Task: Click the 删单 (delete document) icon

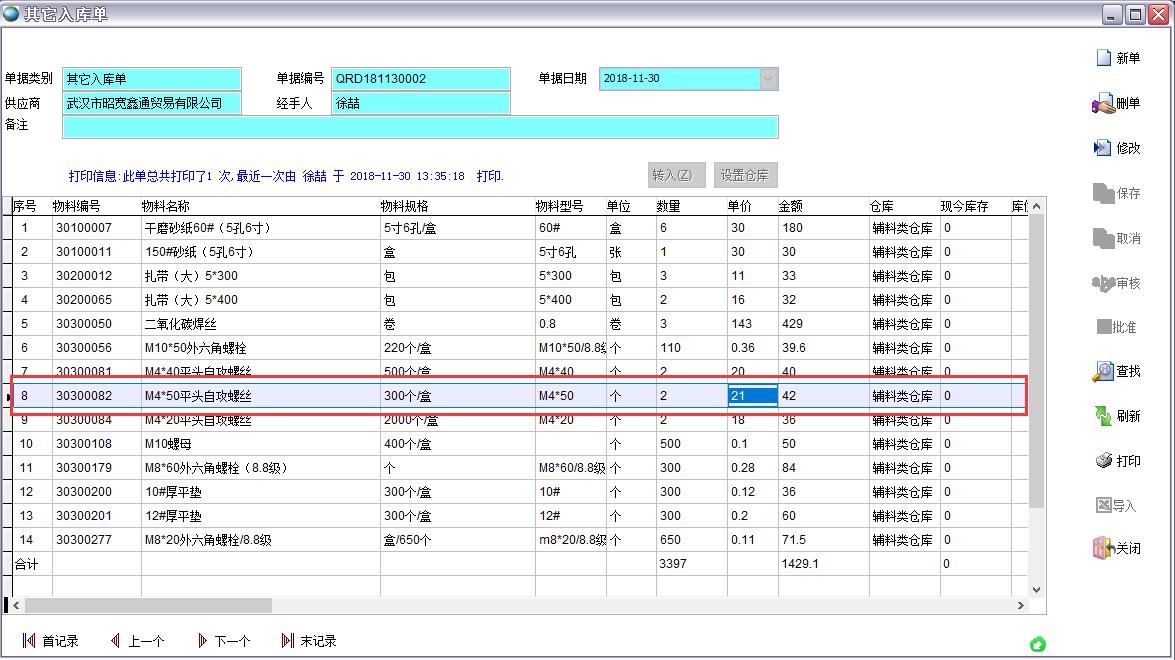Action: (1103, 103)
